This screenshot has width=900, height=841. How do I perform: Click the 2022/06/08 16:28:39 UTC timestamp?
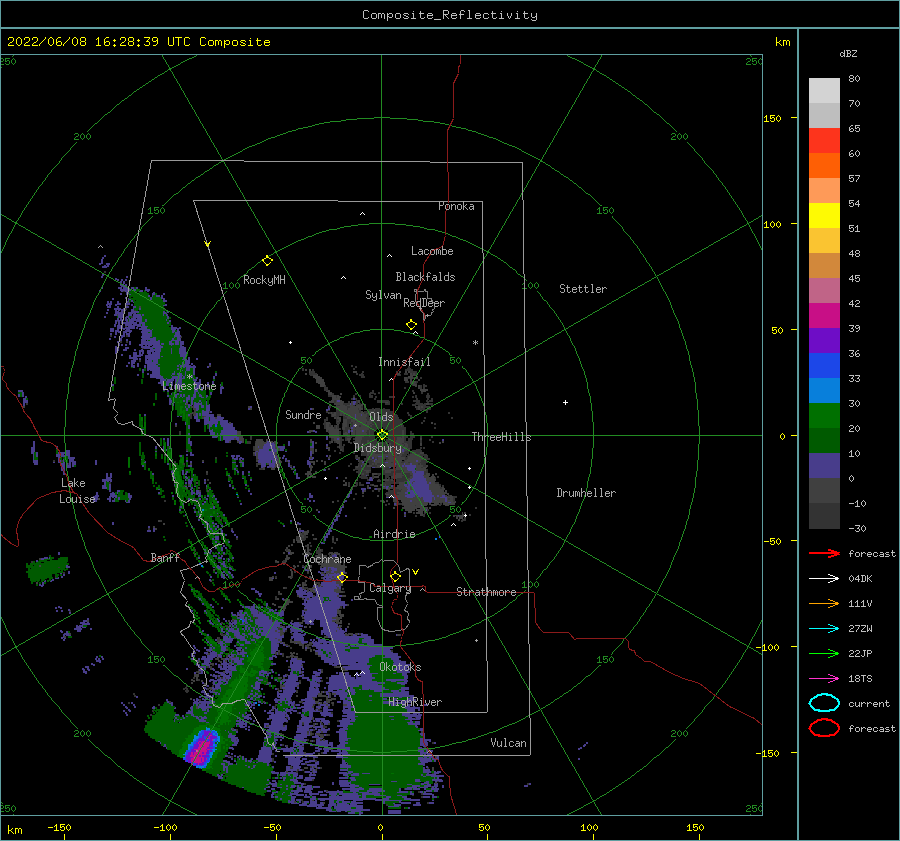click(x=99, y=41)
